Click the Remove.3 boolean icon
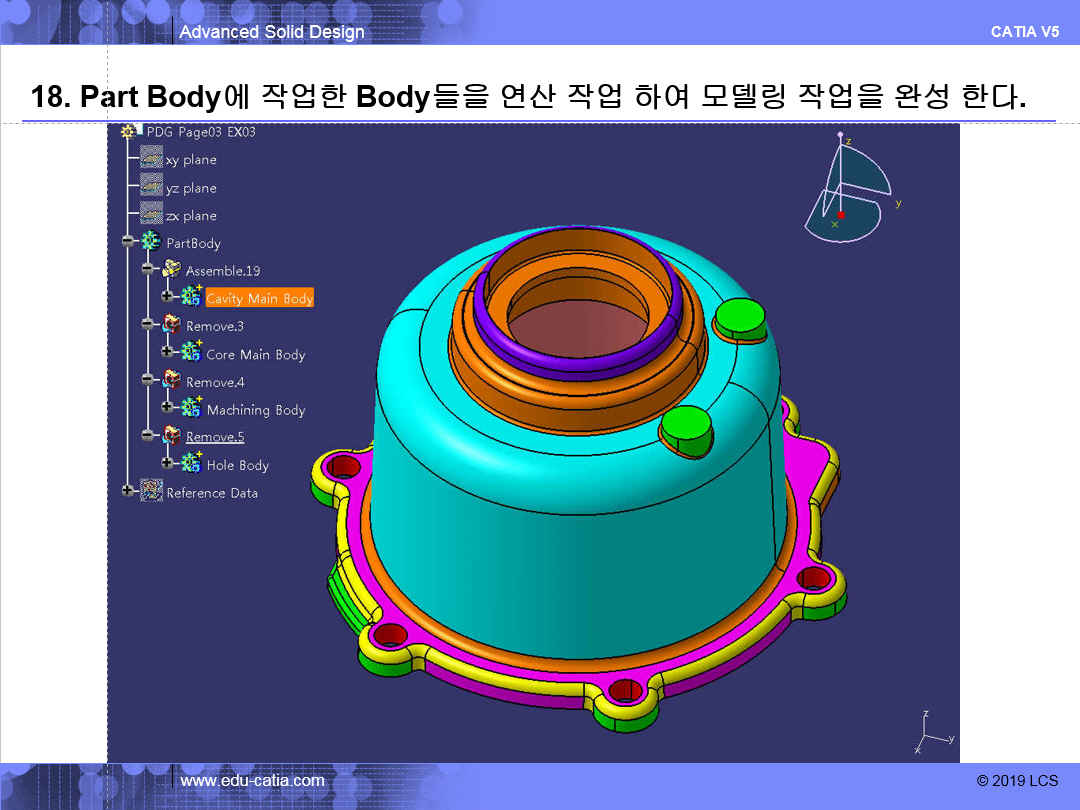Image resolution: width=1080 pixels, height=810 pixels. (171, 326)
